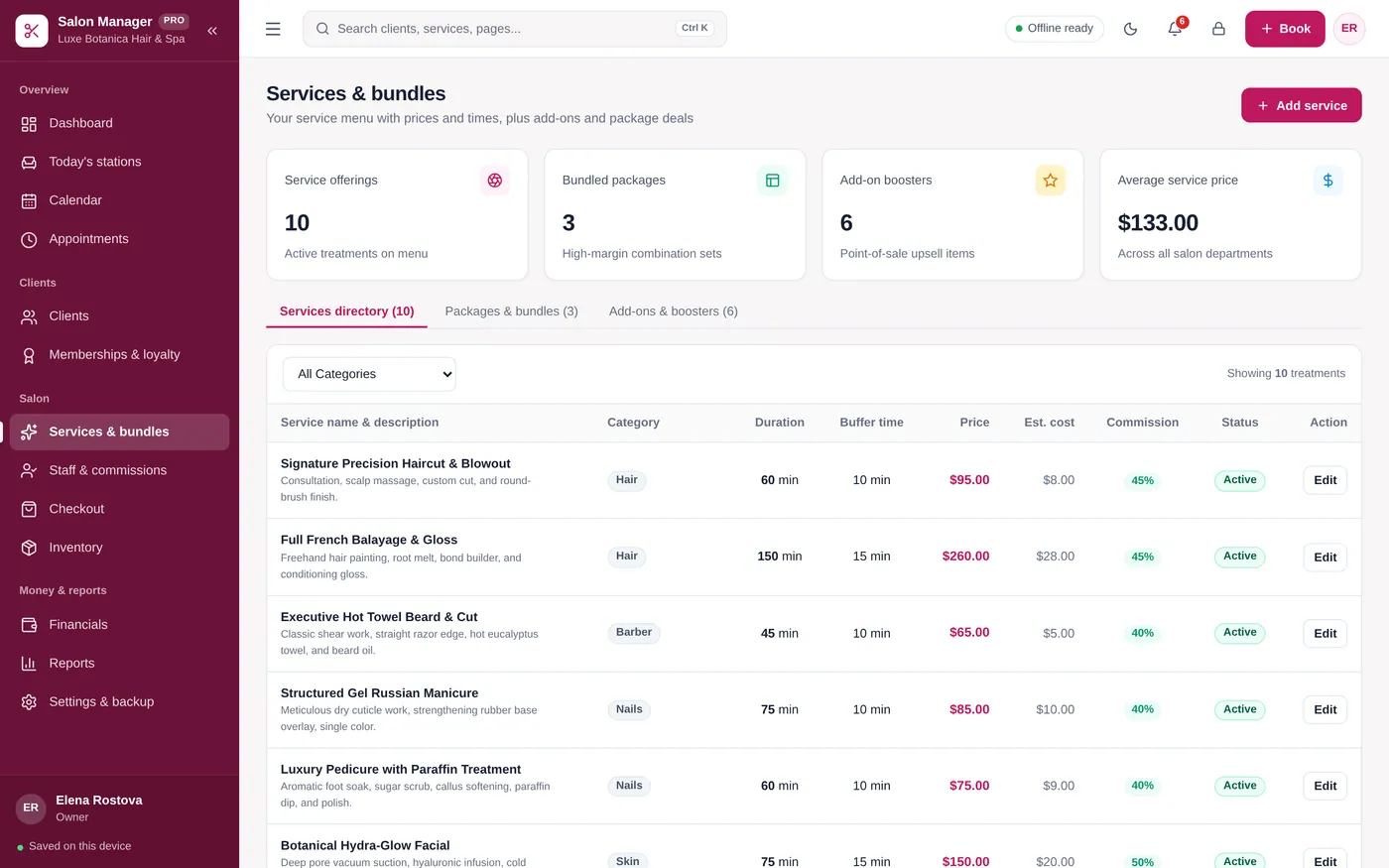Click 150 min duration cell
Viewport: 1389px width, 868px height.
coord(780,557)
